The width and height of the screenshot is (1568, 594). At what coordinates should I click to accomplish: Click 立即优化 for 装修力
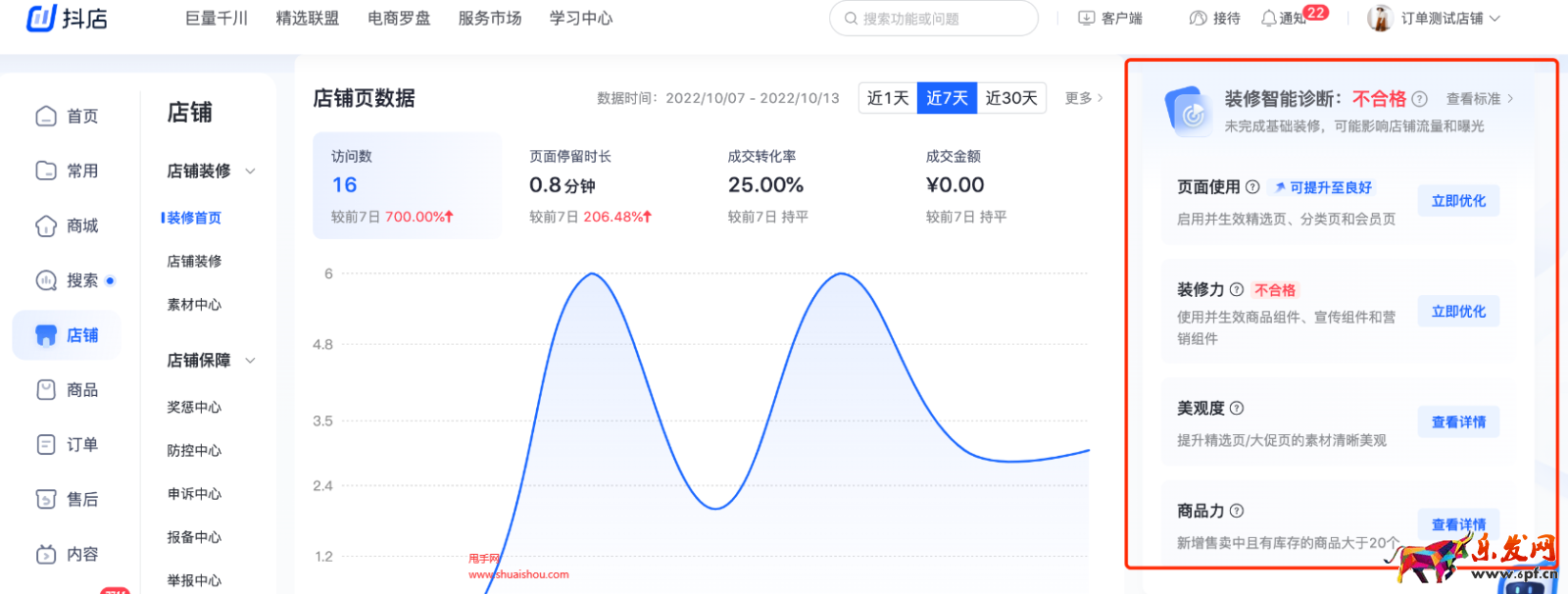tap(1458, 312)
